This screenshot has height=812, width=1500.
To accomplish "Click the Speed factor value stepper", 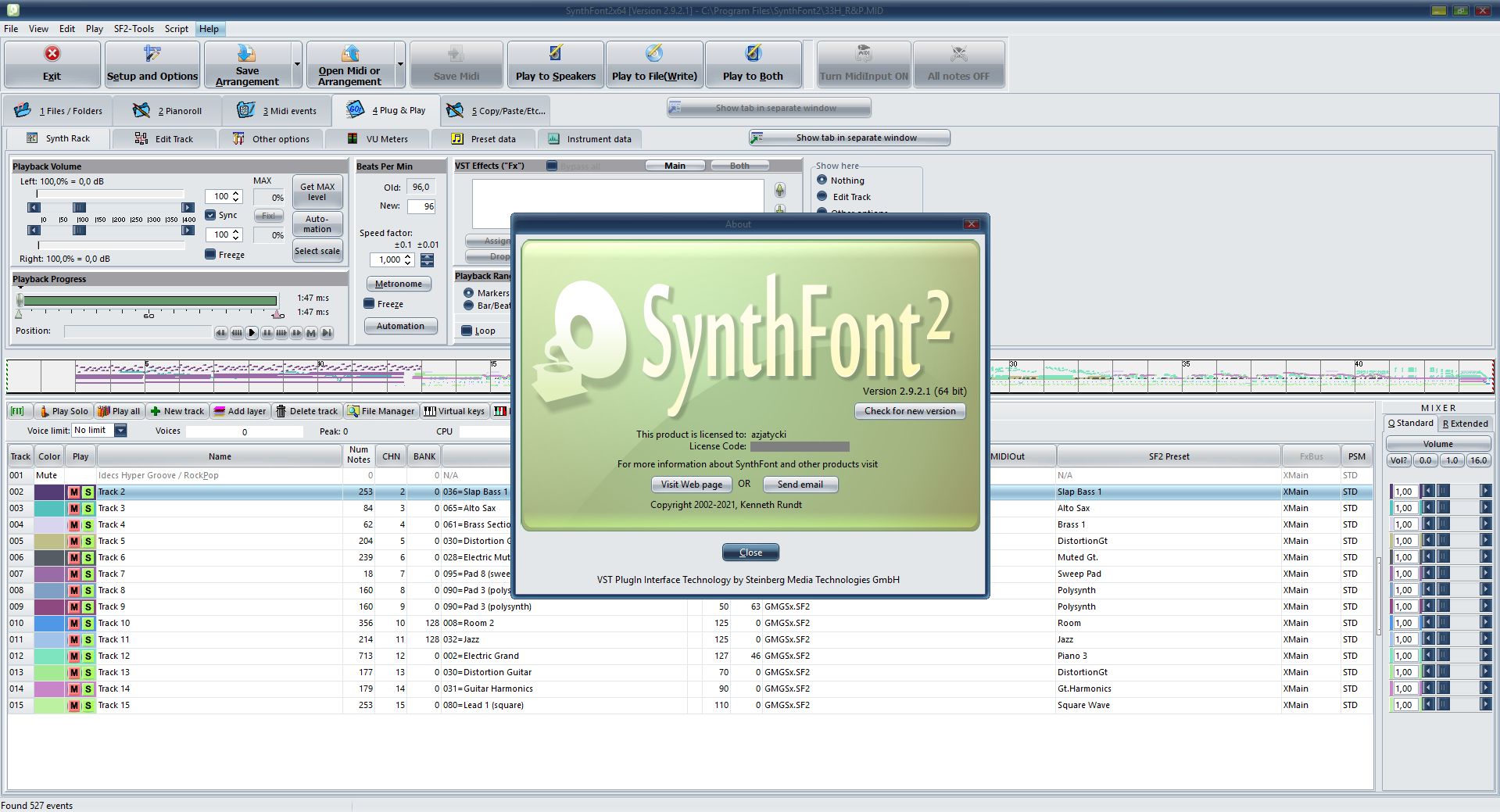I will tap(407, 259).
